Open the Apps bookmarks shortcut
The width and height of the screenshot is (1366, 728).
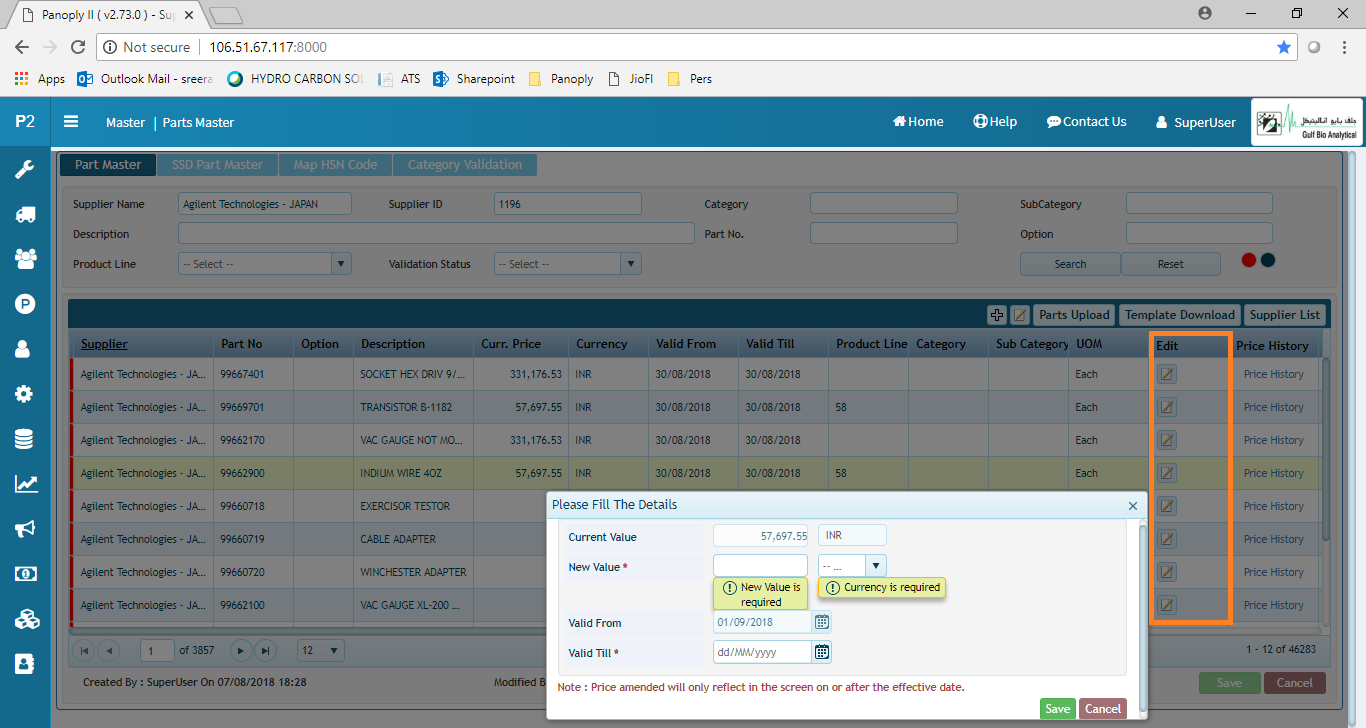tap(40, 79)
